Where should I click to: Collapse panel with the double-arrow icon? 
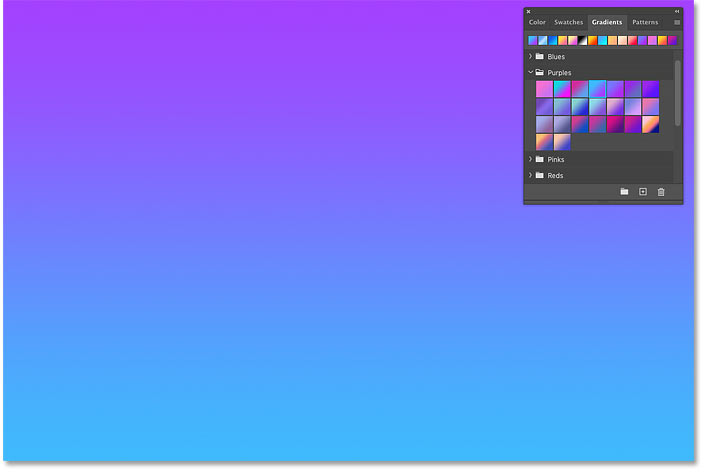pyautogui.click(x=677, y=11)
